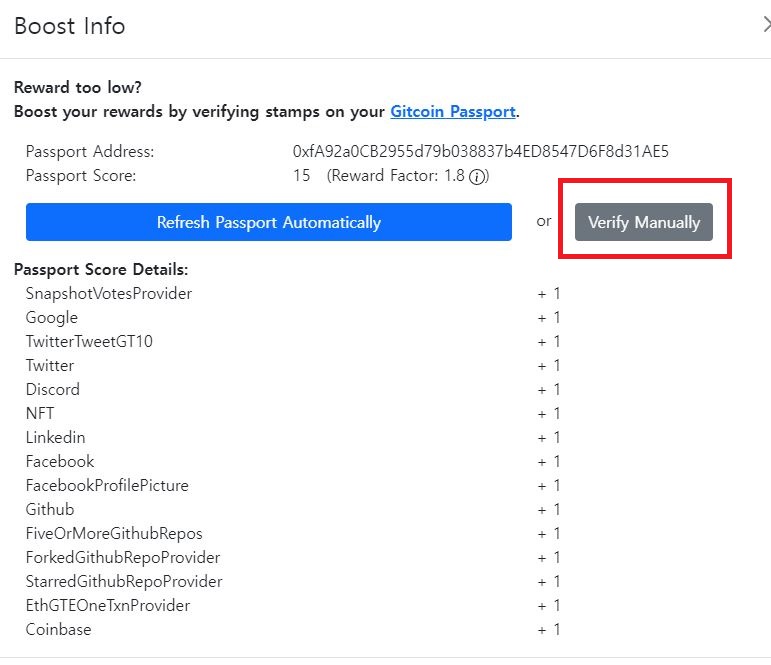This screenshot has width=771, height=665.
Task: Click the + 1 value beside Coinbase
Action: (549, 630)
